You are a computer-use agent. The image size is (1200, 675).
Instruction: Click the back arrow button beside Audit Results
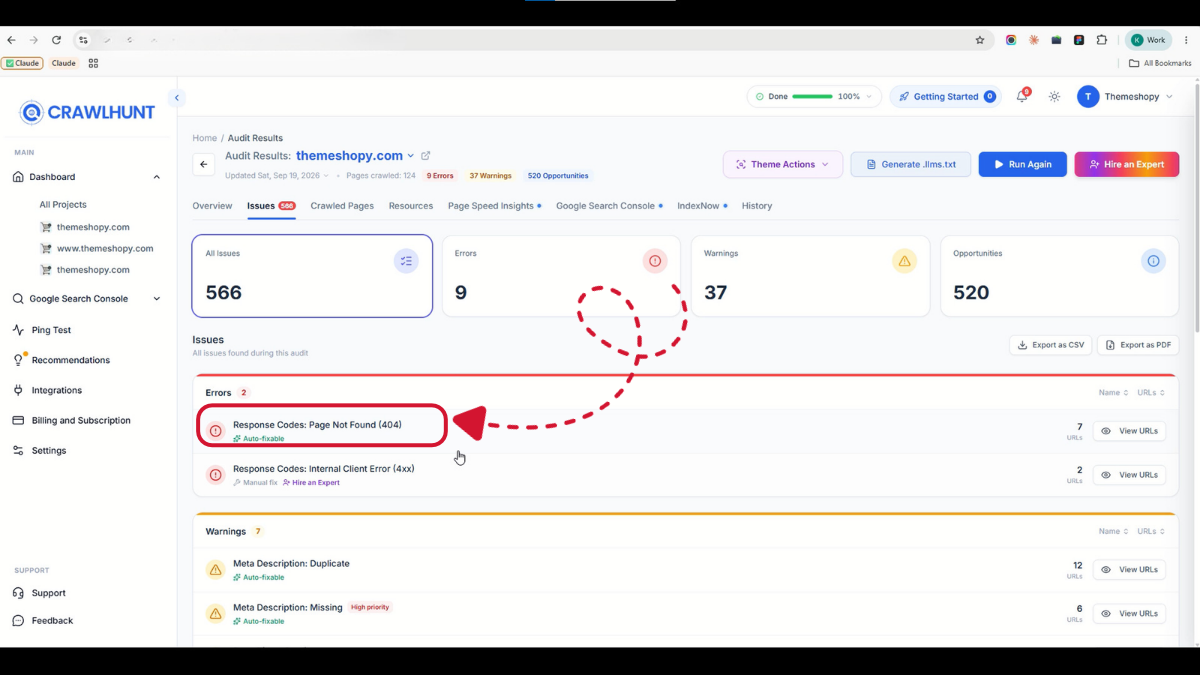tap(204, 164)
